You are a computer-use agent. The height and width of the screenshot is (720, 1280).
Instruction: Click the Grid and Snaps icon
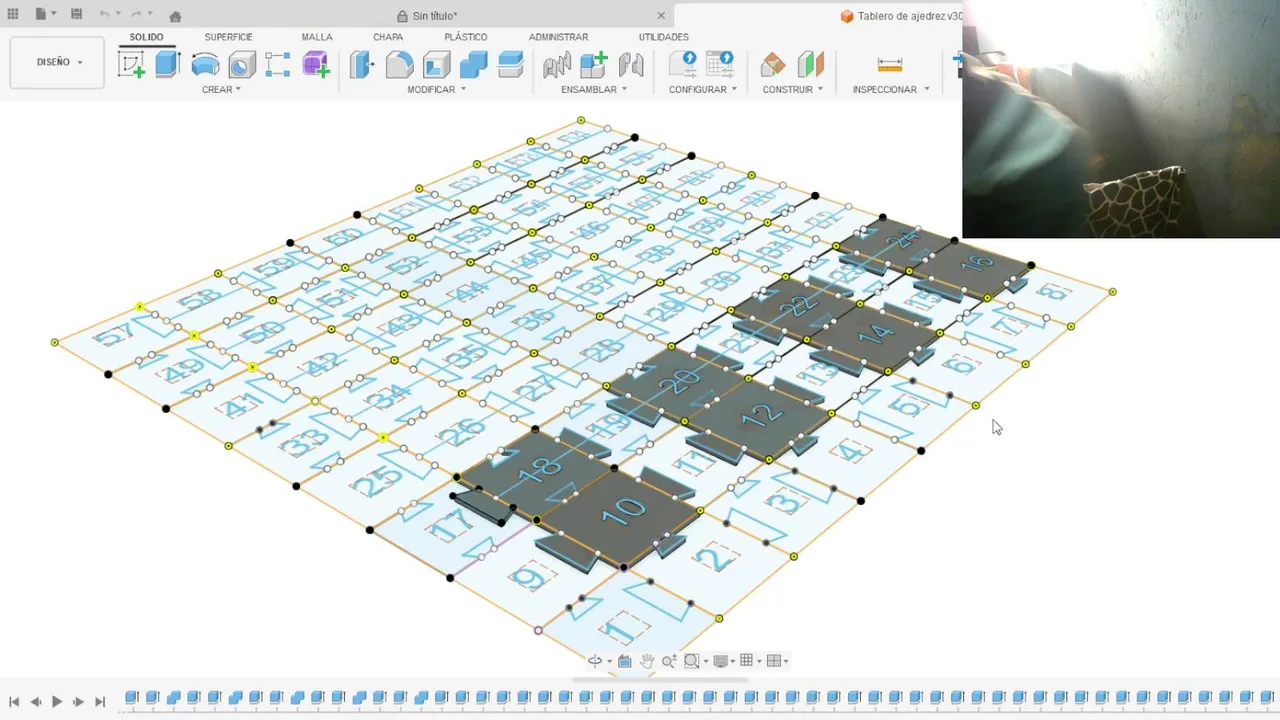tap(746, 661)
